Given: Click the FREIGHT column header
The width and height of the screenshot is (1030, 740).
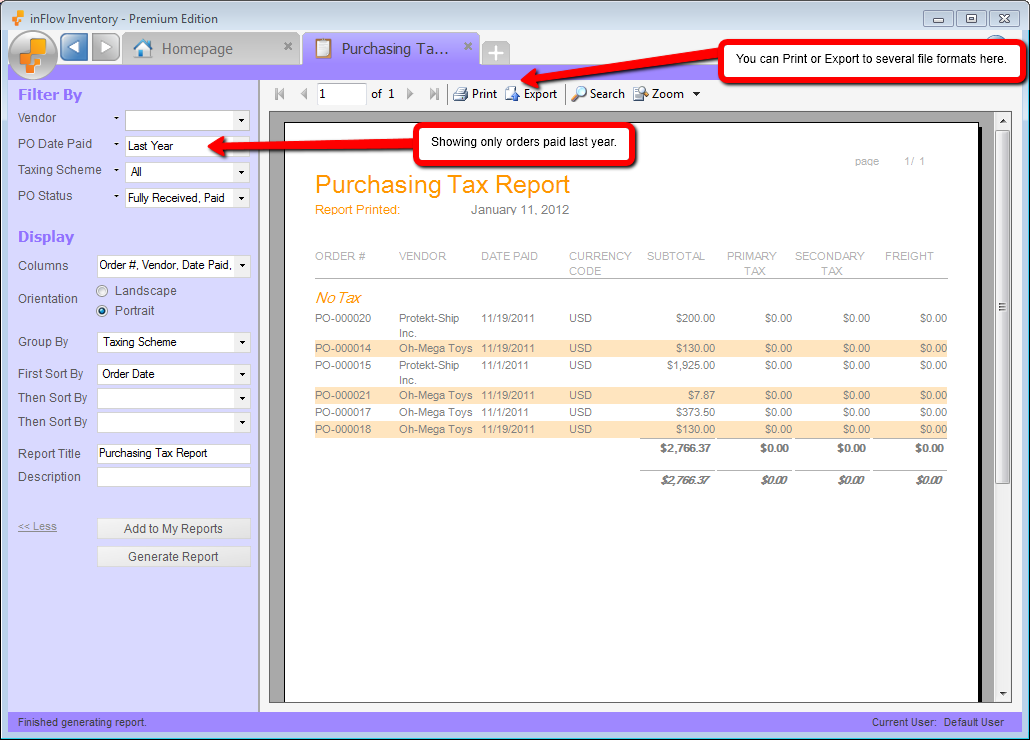Looking at the screenshot, I should click(x=909, y=257).
